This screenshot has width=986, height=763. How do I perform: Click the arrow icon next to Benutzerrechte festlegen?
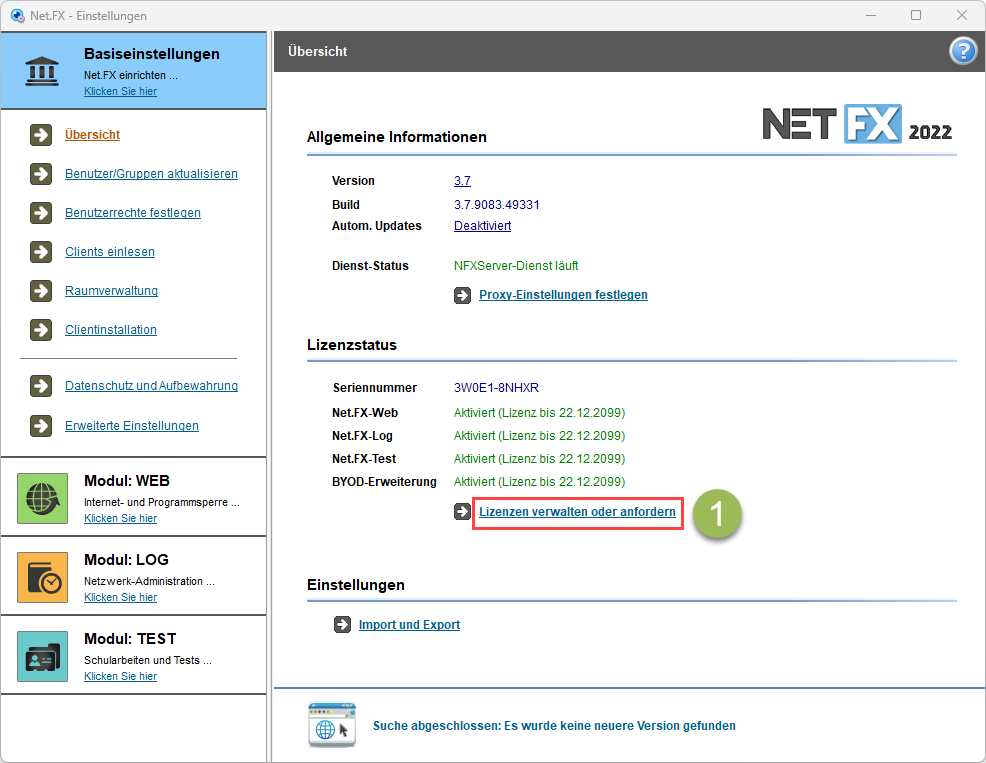click(x=41, y=213)
